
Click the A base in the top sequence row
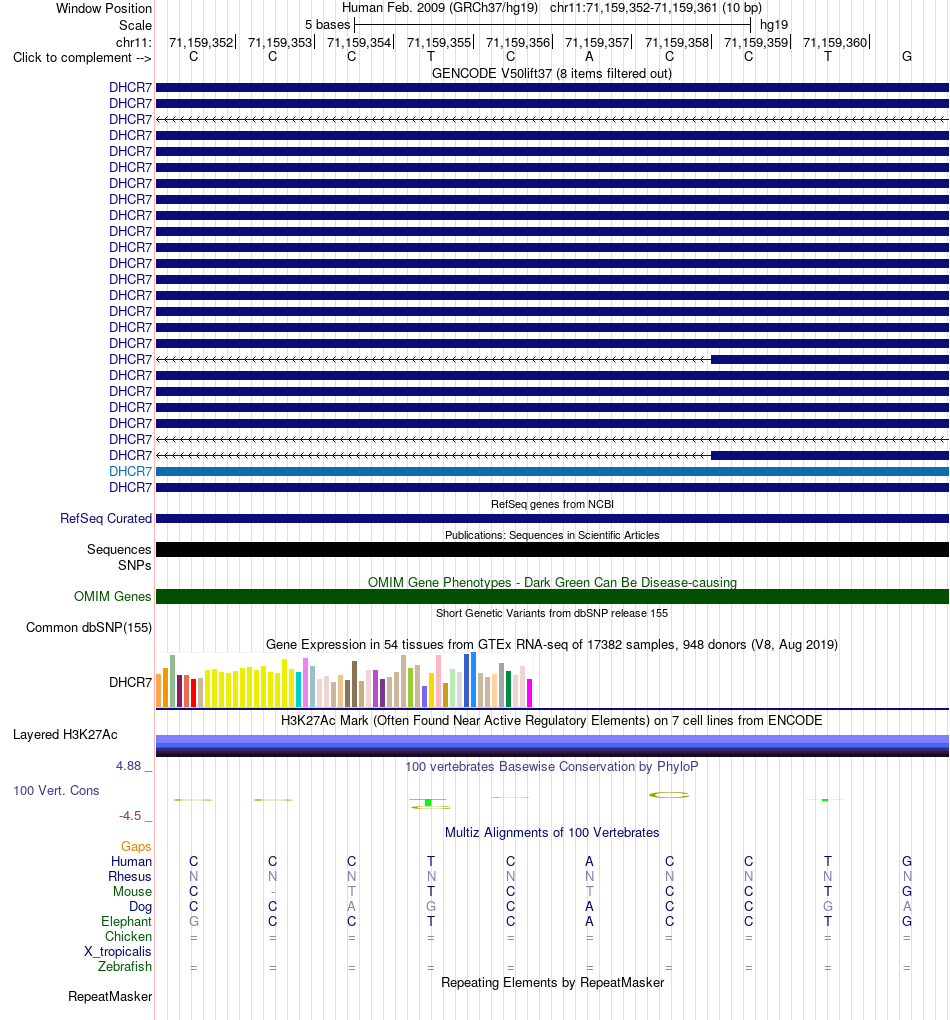coord(590,57)
